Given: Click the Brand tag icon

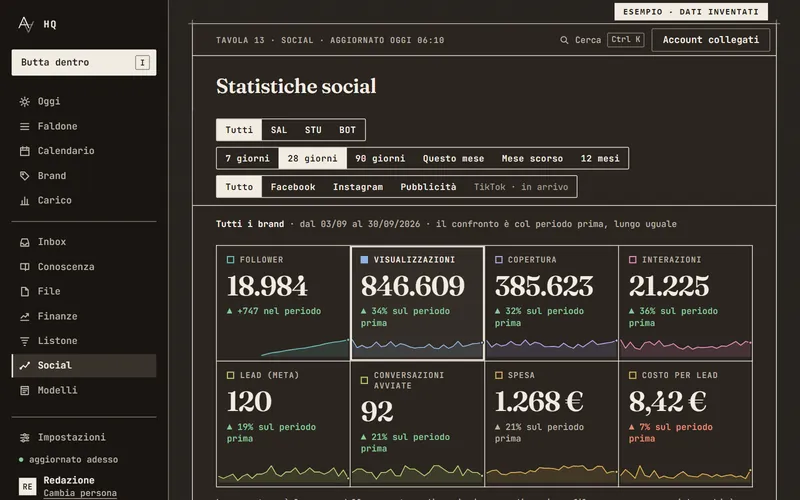Looking at the screenshot, I should [x=24, y=176].
